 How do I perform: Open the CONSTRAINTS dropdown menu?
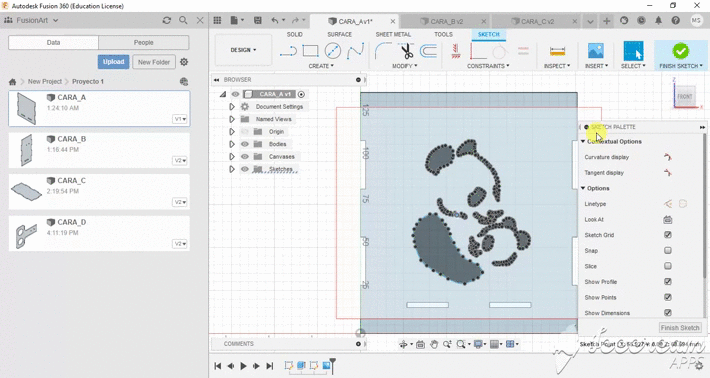tap(488, 66)
